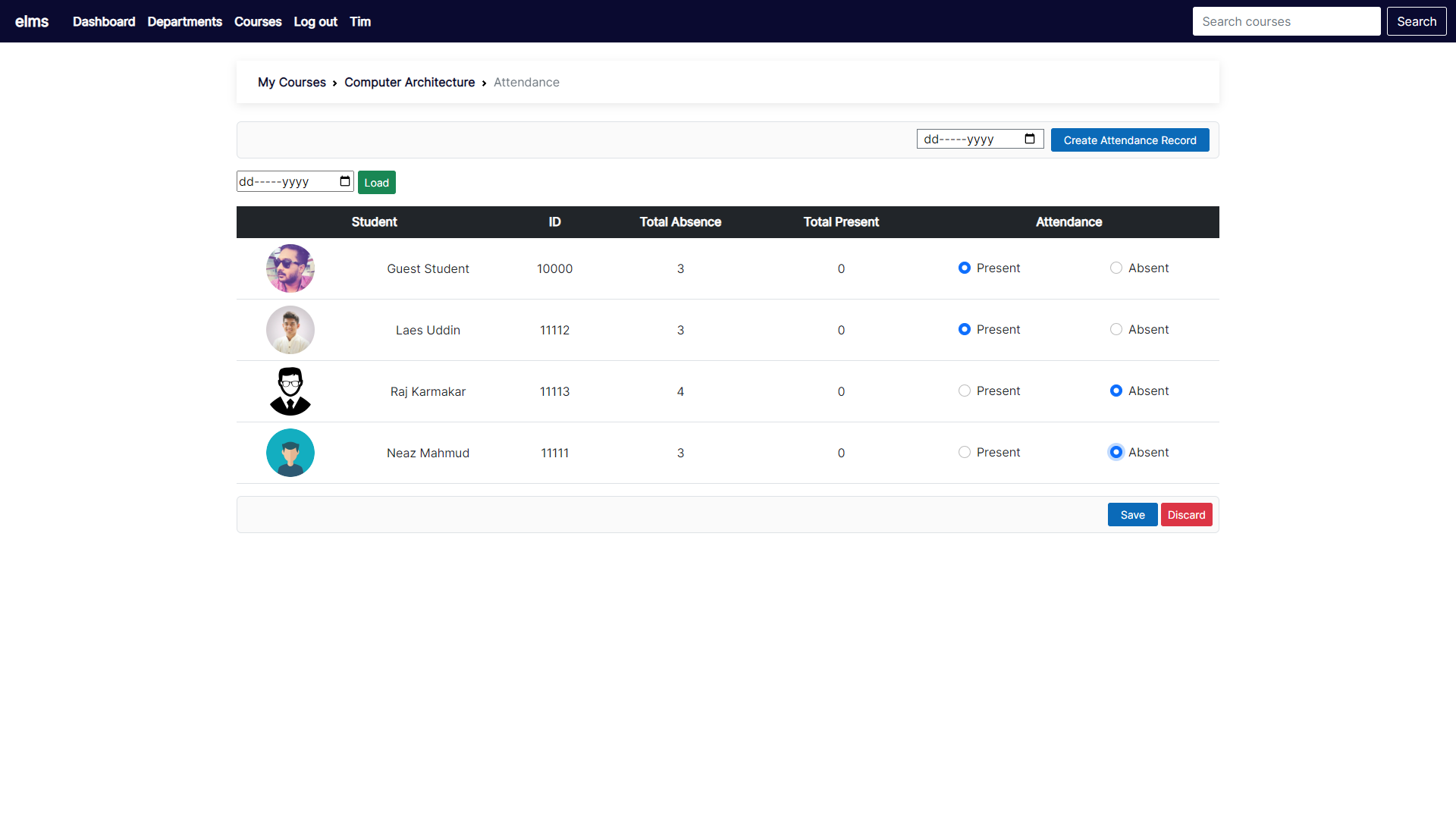Save the attendance record
Viewport: 1456px width, 819px height.
(x=1133, y=515)
